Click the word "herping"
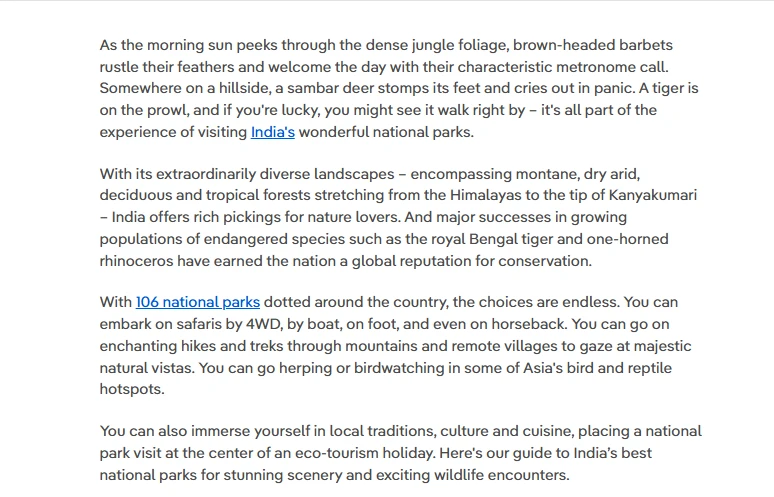 coord(306,368)
